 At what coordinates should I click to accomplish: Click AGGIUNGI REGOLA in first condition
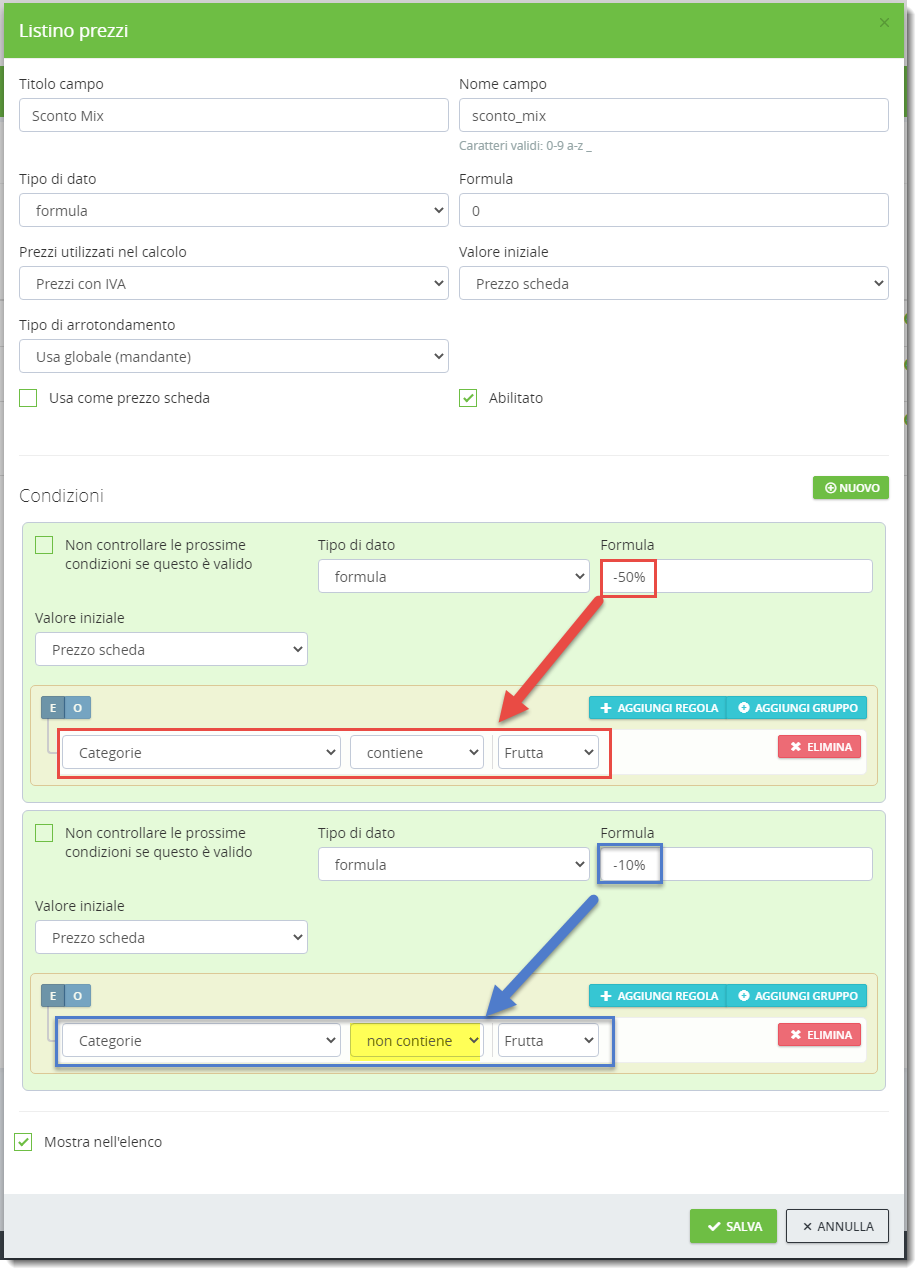[x=658, y=708]
